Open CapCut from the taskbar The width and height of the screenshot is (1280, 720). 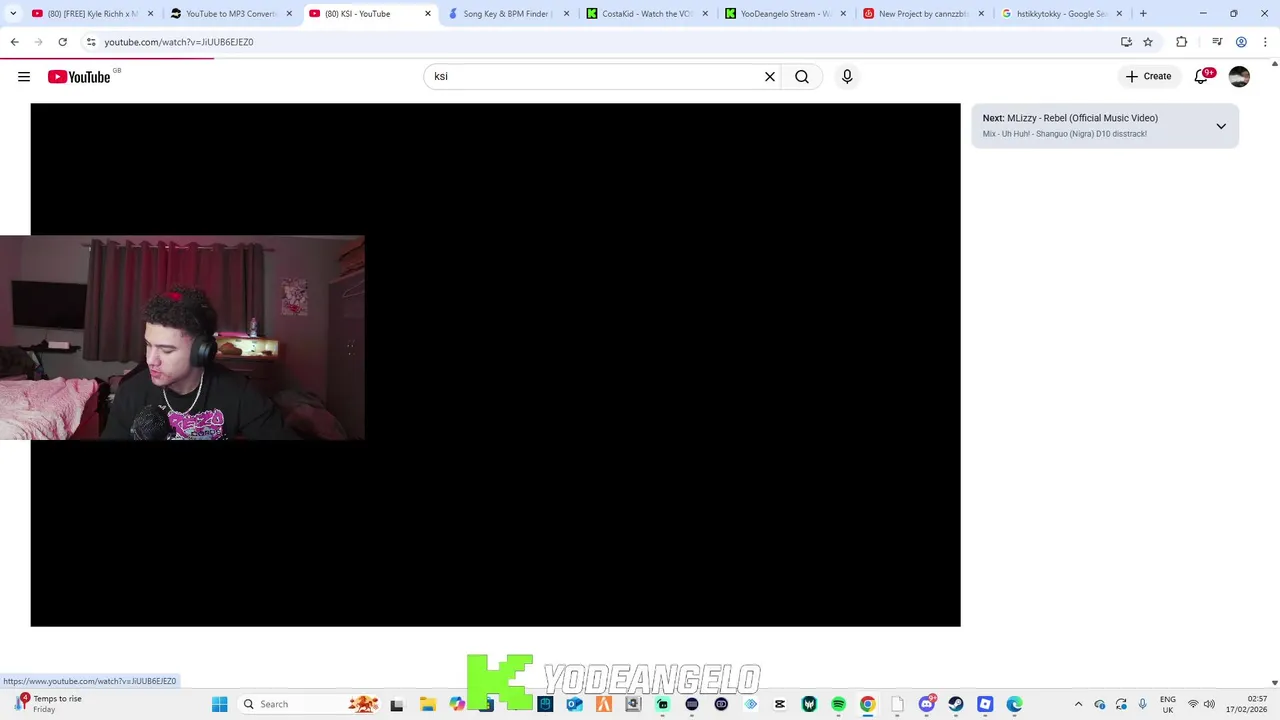click(780, 704)
